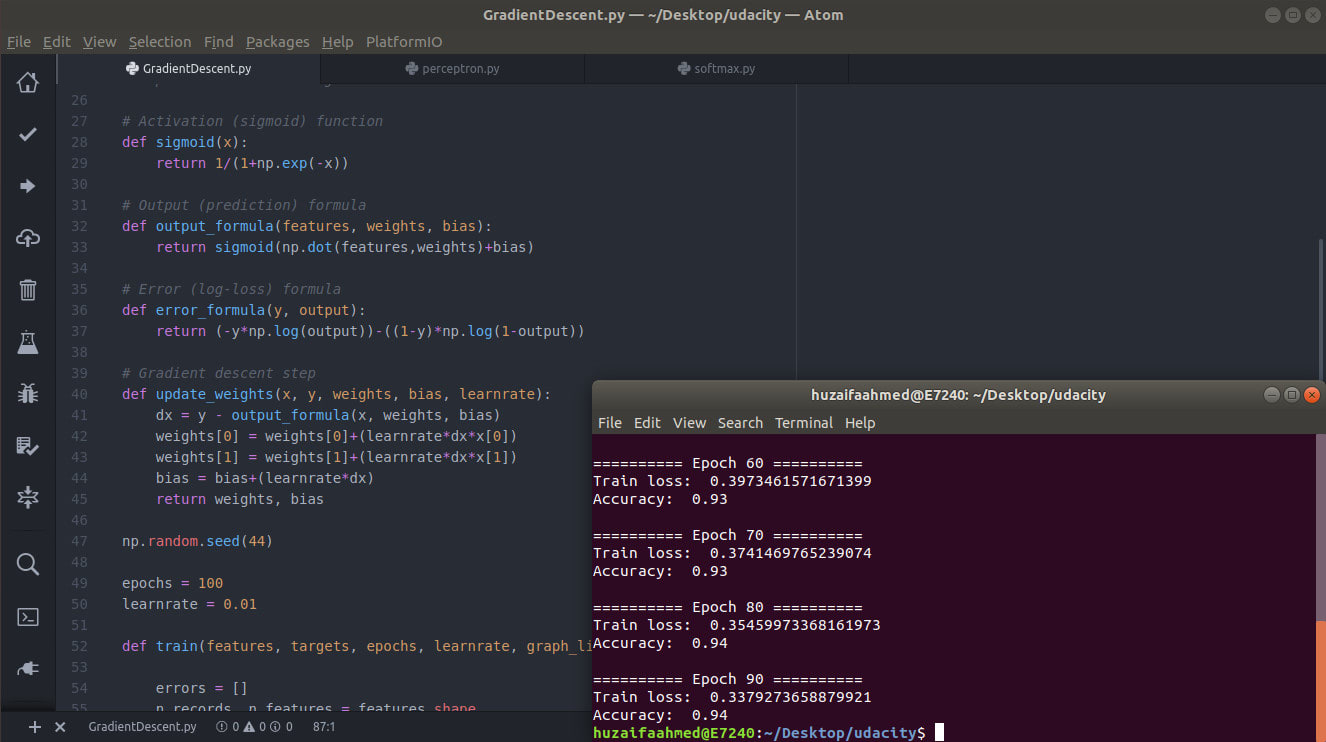Open the PlatformIO menu

coord(404,42)
